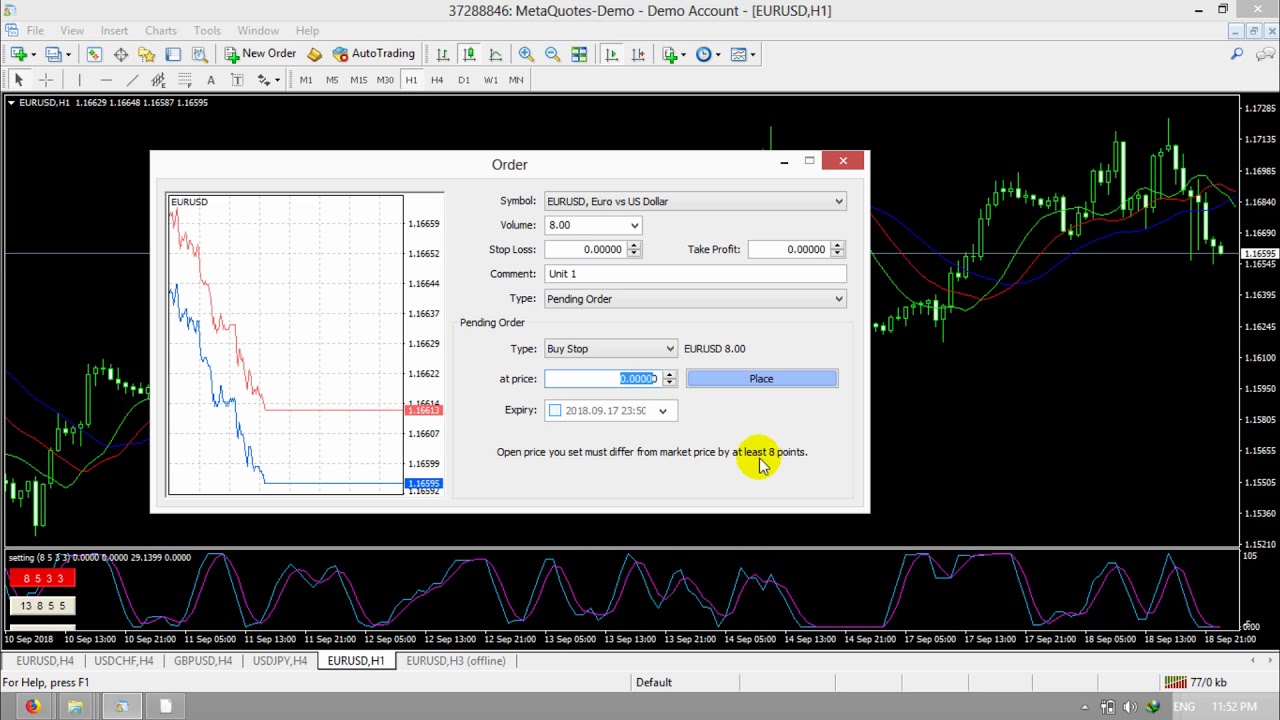Select the text A tool
1280x720 pixels.
210,80
